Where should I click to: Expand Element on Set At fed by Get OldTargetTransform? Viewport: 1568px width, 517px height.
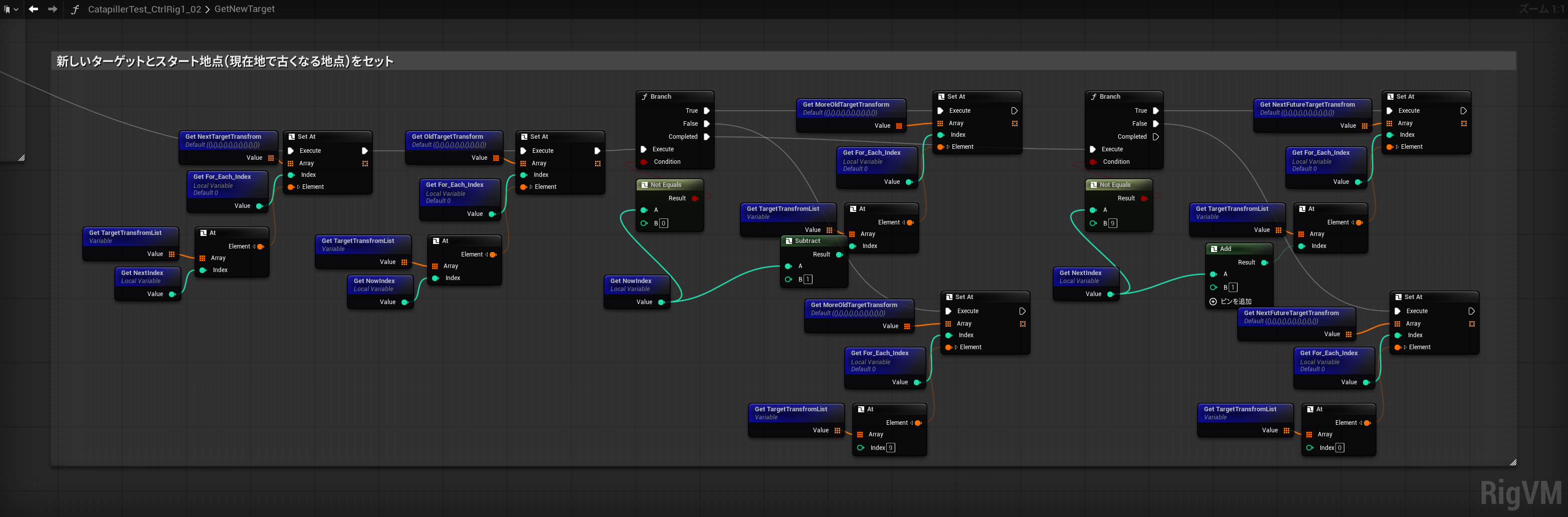point(531,187)
